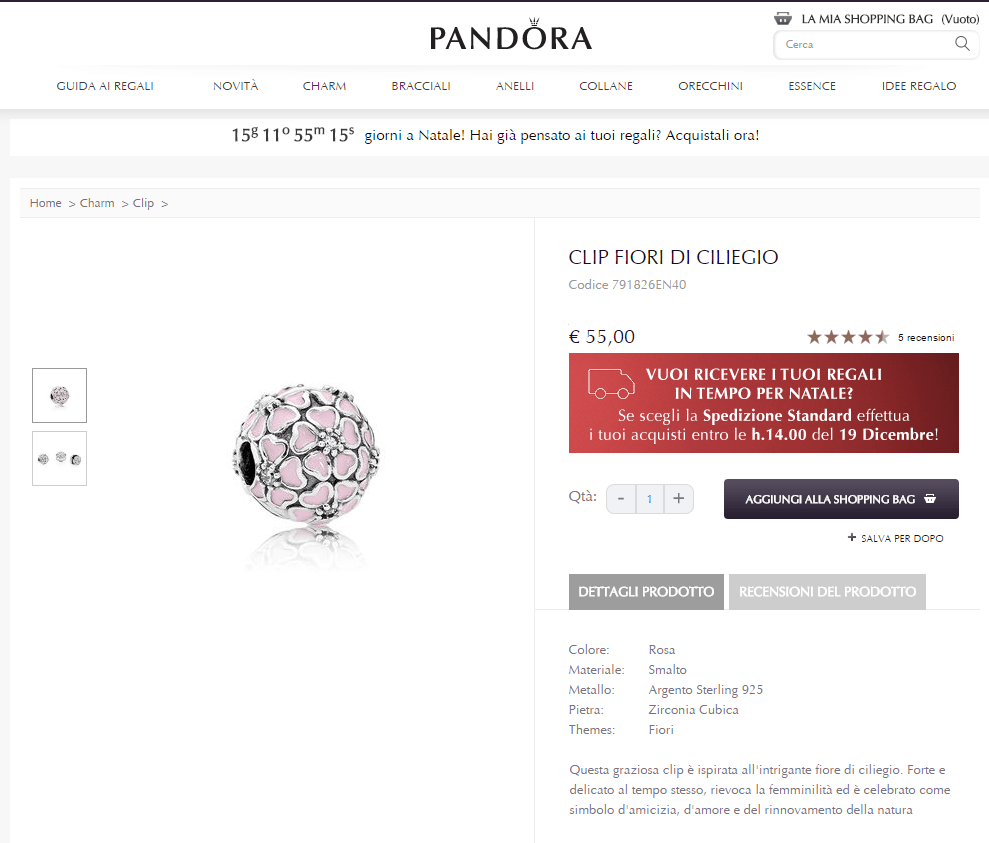The height and width of the screenshot is (843, 989).
Task: Select the second thumbnail with three clips
Action: (x=60, y=458)
